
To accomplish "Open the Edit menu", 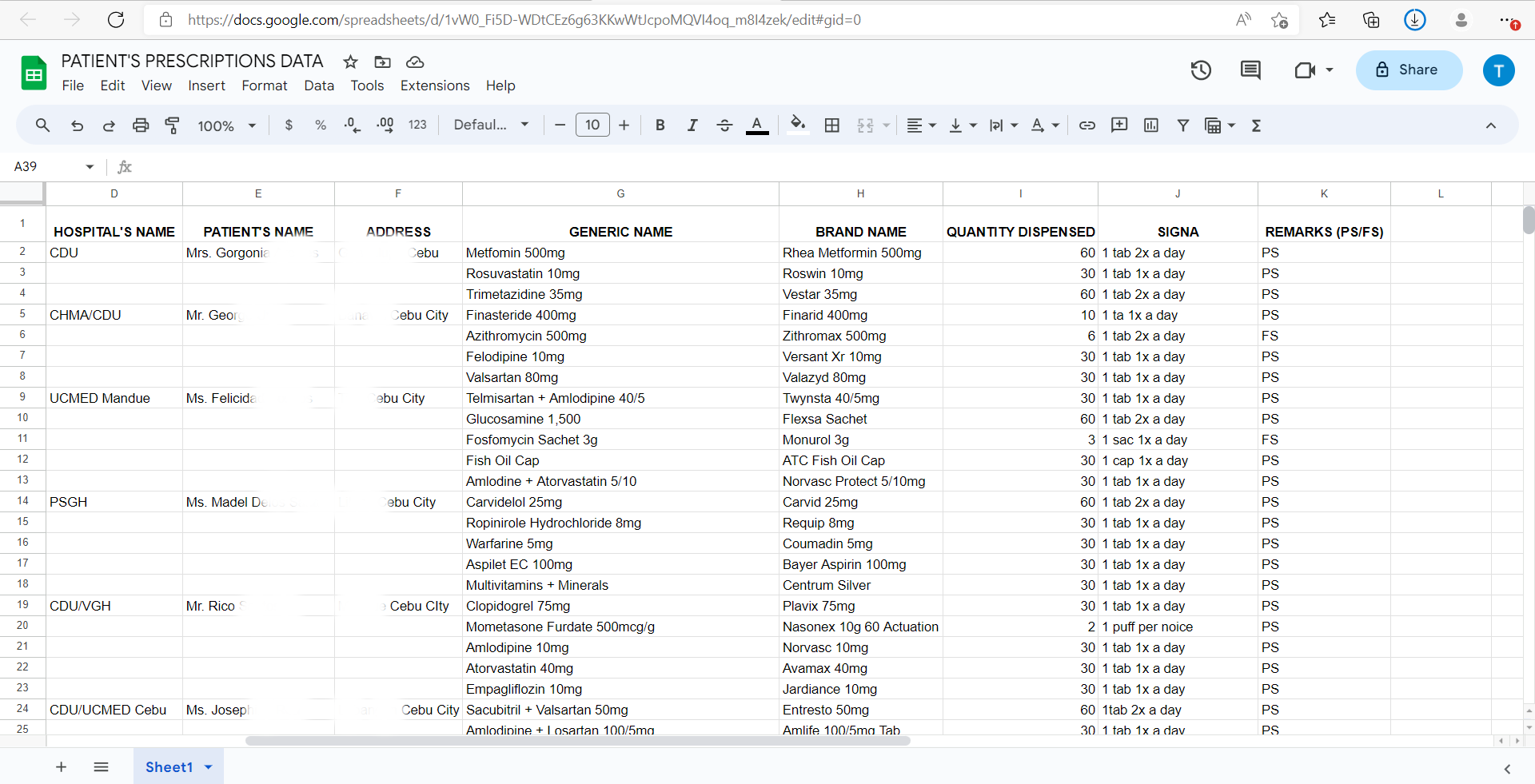I will (x=113, y=86).
